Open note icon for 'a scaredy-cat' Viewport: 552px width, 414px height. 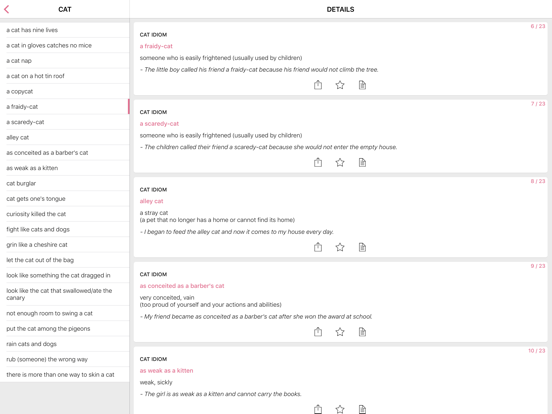point(362,162)
